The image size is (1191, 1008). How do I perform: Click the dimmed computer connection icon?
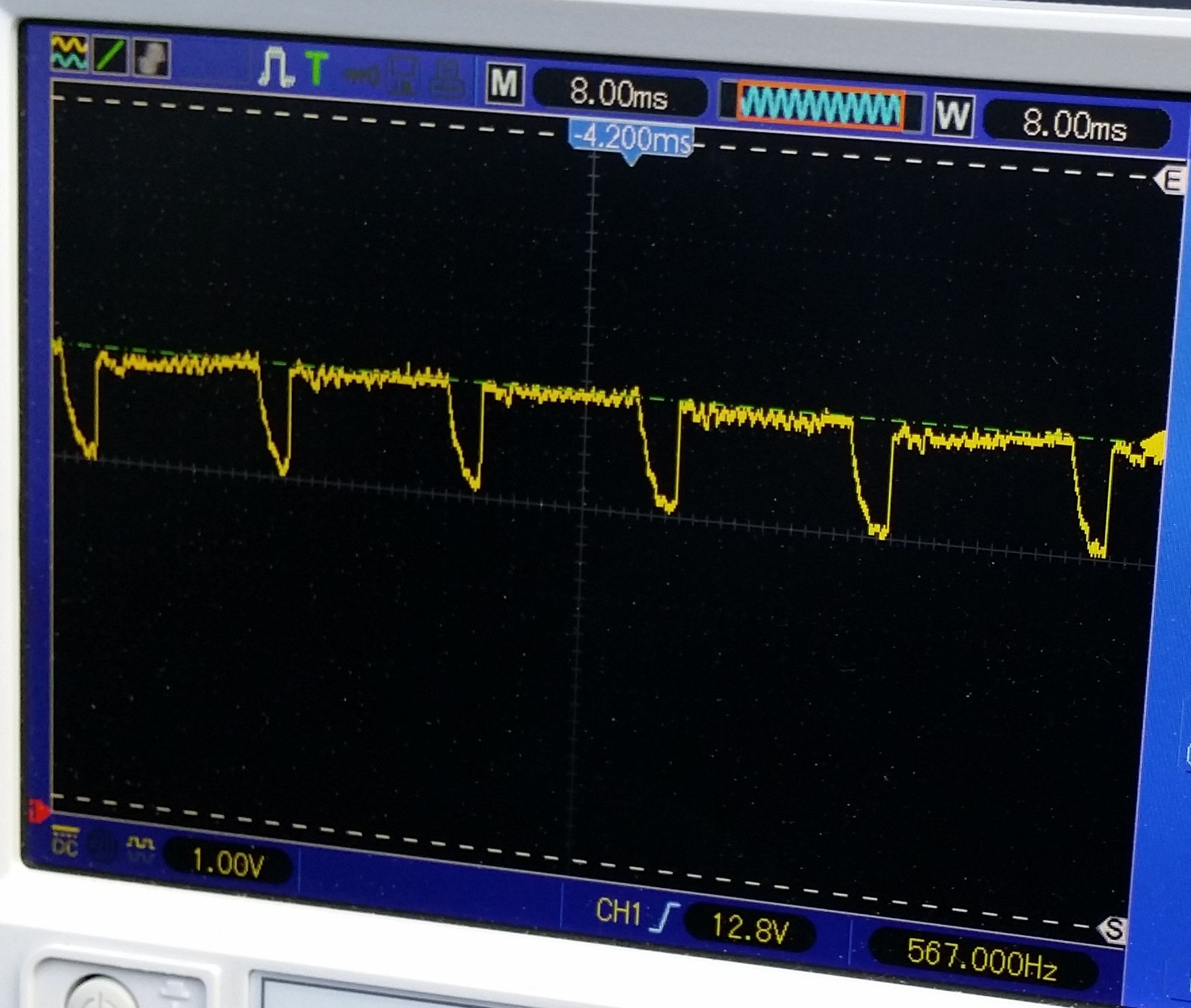pos(404,76)
